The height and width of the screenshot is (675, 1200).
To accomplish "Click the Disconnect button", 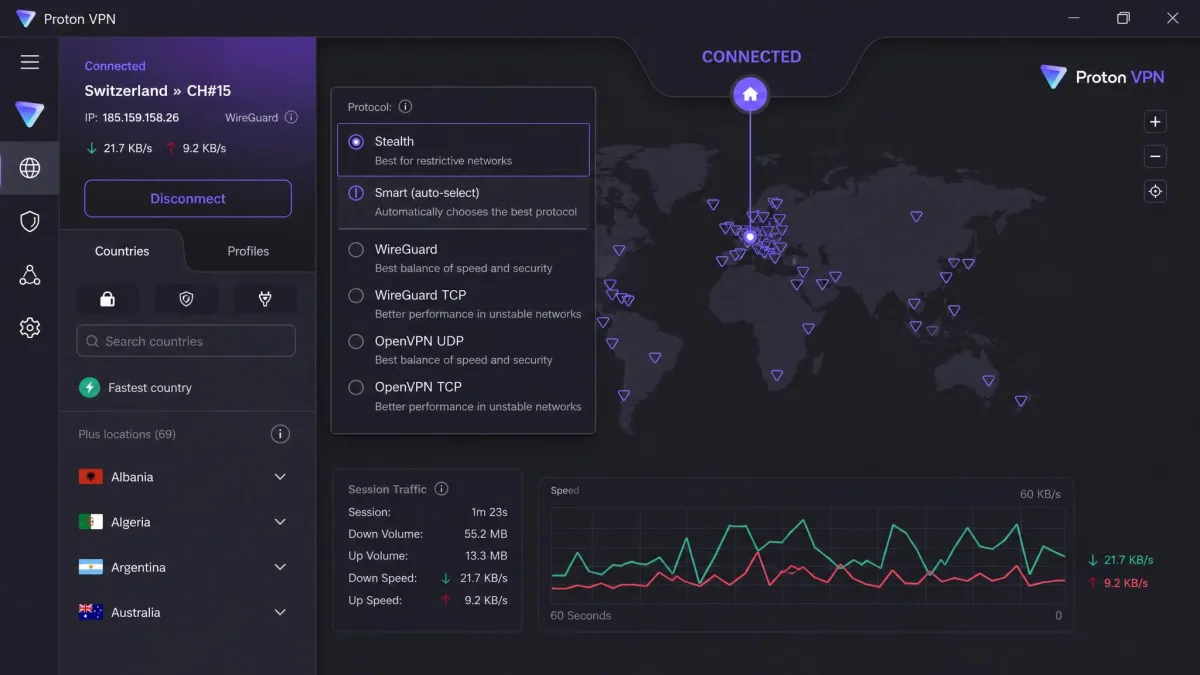I will 188,199.
